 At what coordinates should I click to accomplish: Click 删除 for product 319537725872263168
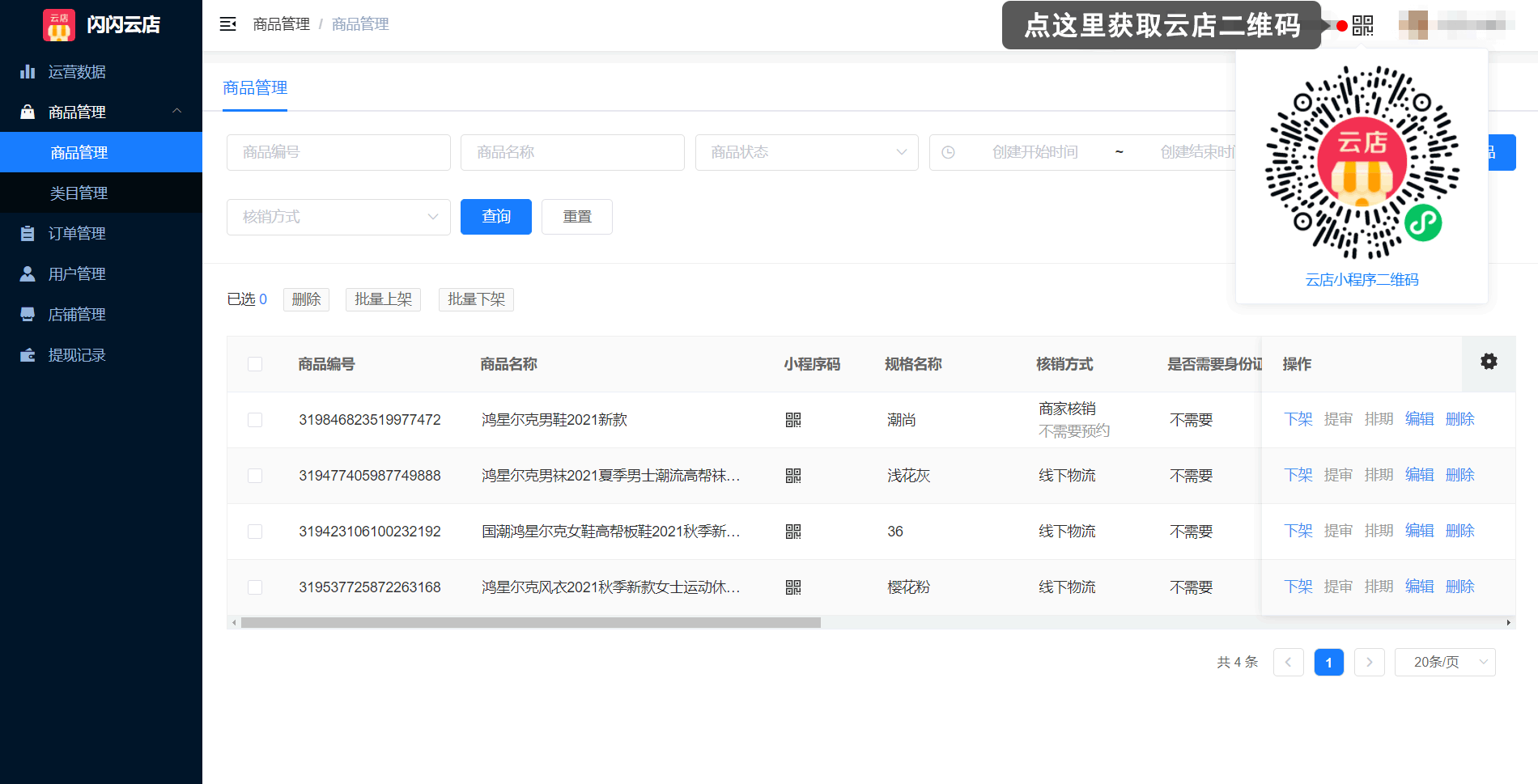(x=1460, y=587)
